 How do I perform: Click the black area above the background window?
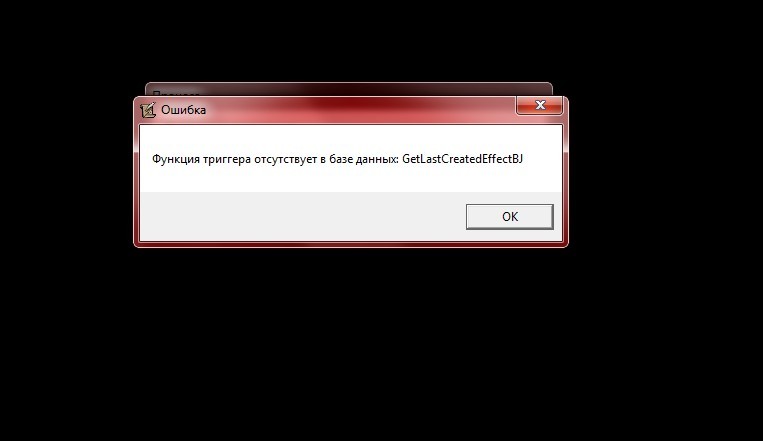pyautogui.click(x=349, y=41)
